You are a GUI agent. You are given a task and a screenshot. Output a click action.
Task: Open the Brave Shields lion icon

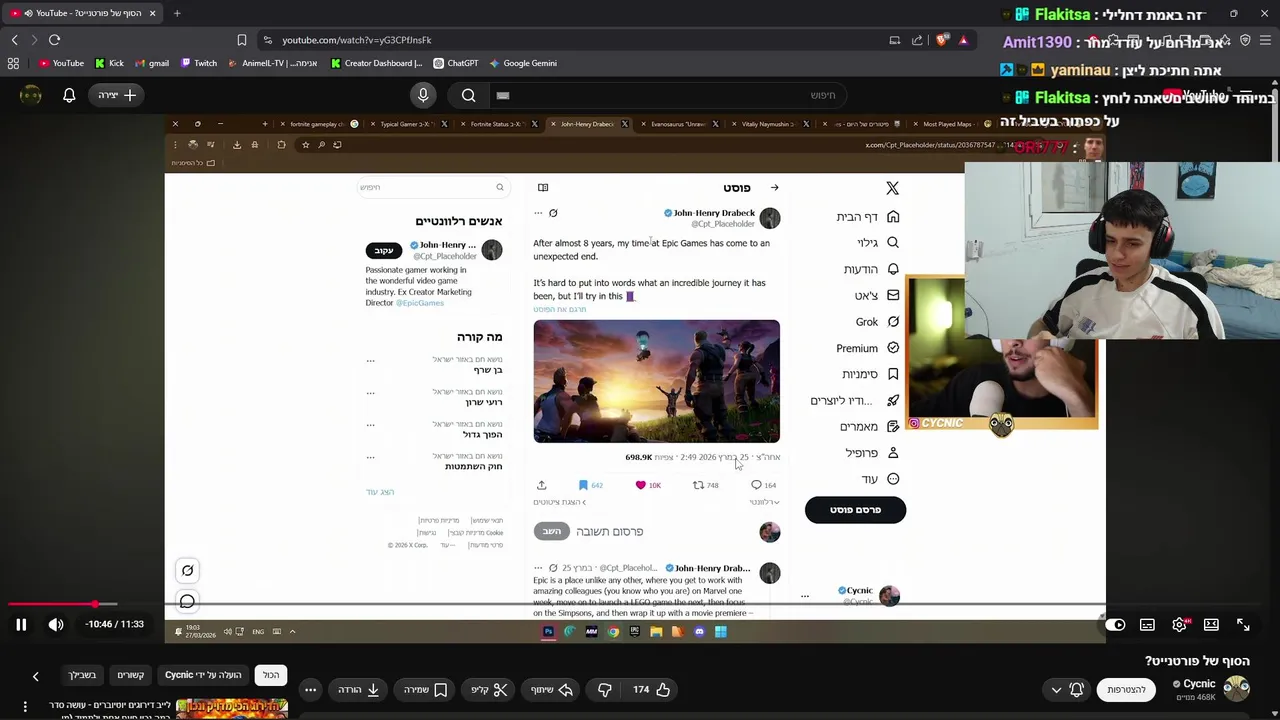click(942, 40)
